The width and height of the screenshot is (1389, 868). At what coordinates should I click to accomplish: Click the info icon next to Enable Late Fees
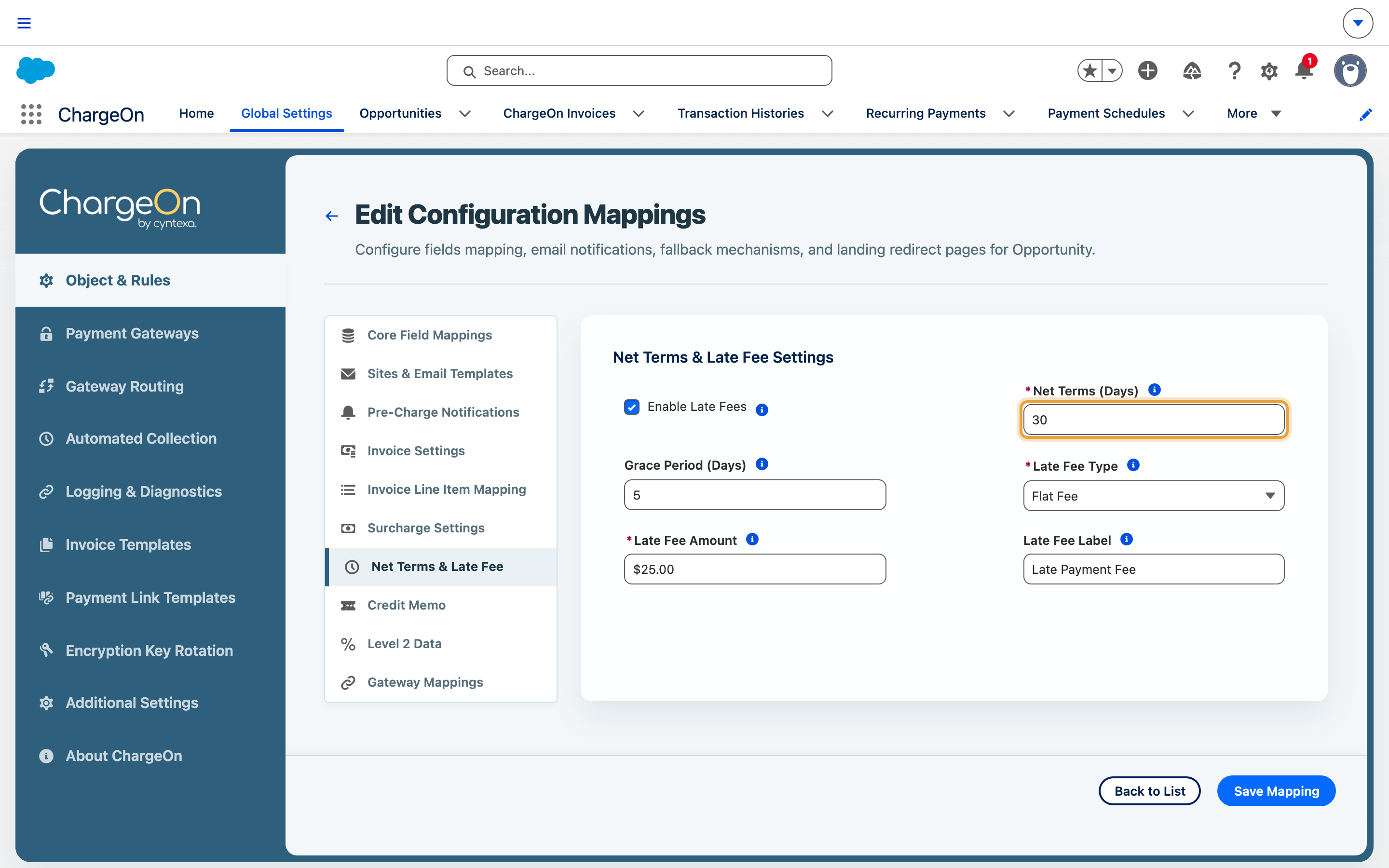pos(762,409)
